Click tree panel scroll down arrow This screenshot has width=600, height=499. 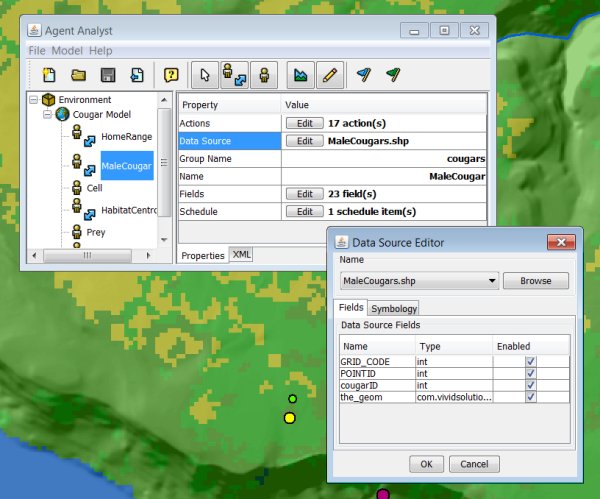(x=164, y=240)
